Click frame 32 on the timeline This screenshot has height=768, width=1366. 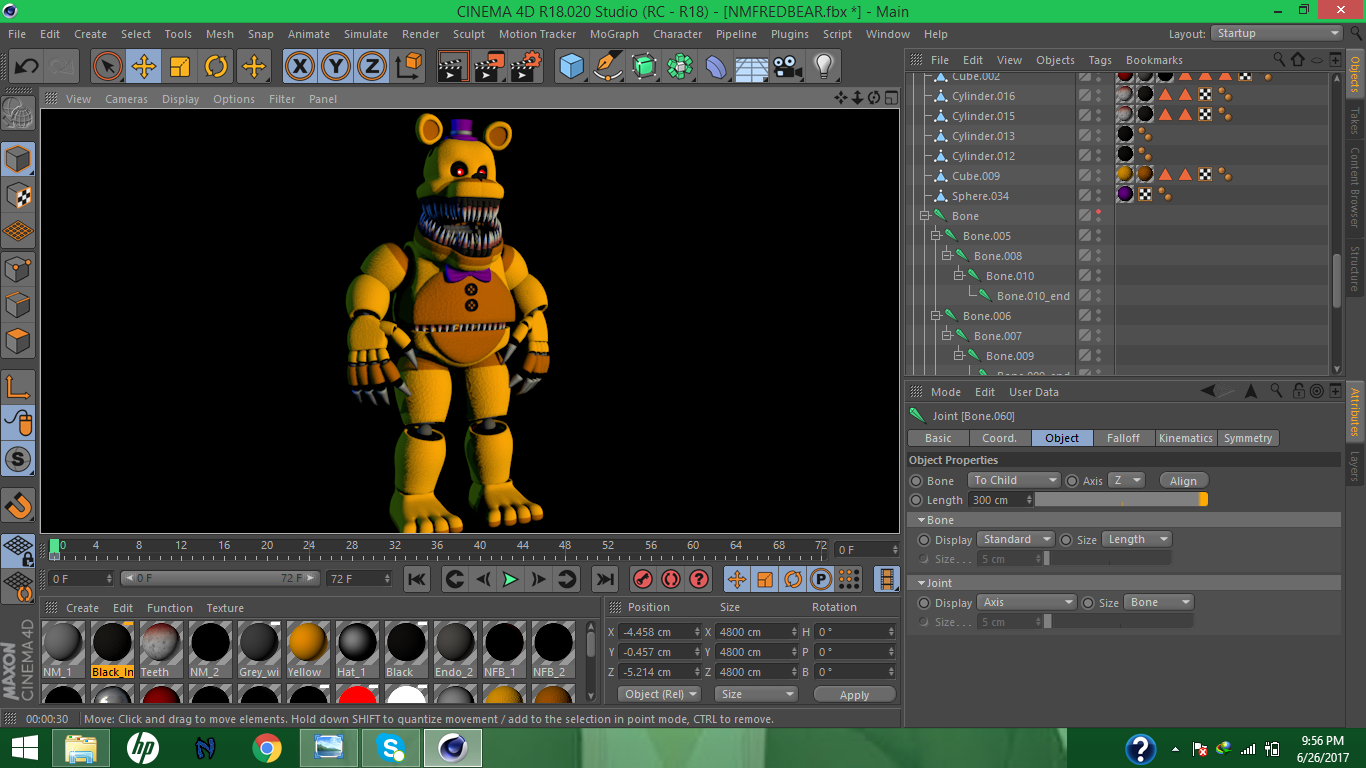(x=394, y=545)
